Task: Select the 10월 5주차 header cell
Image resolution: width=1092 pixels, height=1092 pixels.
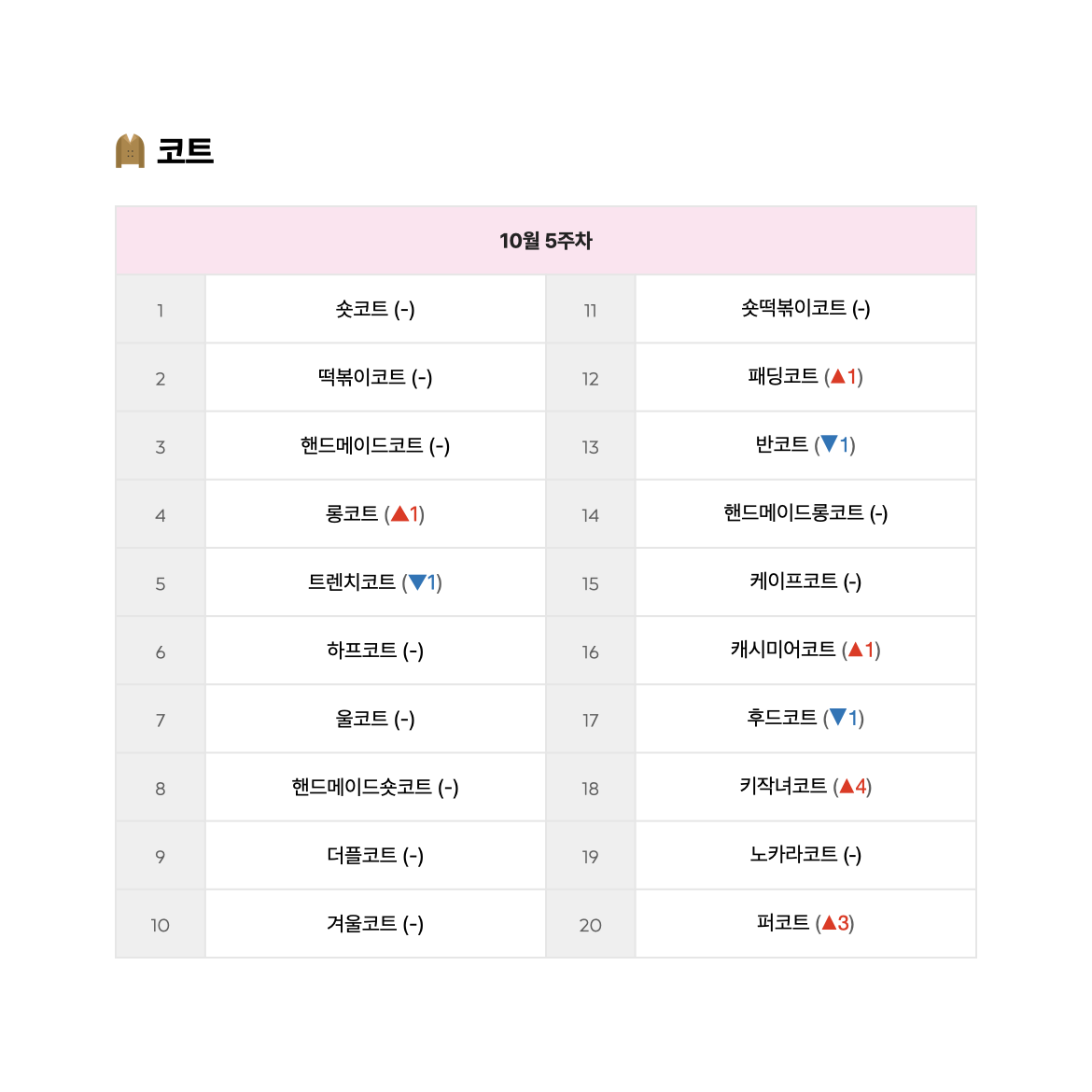Action: [x=546, y=240]
